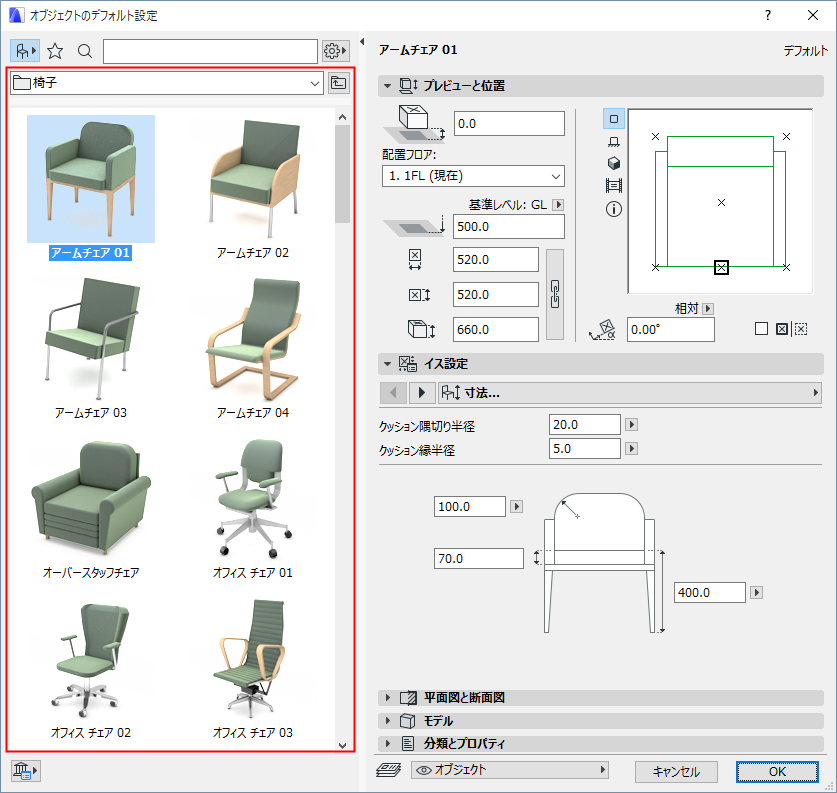Click the library list scroll down arrow

(x=342, y=745)
